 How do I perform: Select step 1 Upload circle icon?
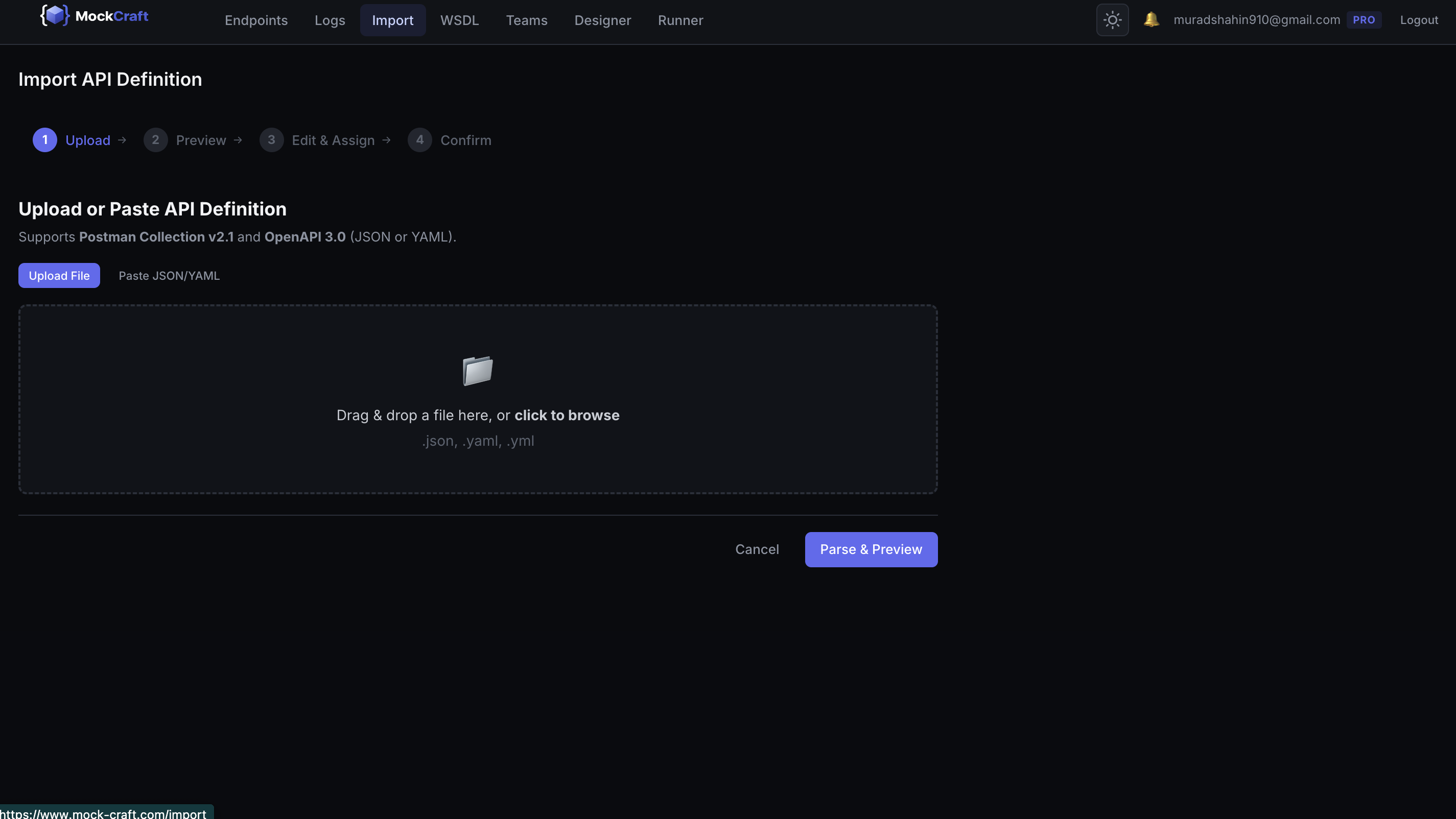tap(44, 139)
